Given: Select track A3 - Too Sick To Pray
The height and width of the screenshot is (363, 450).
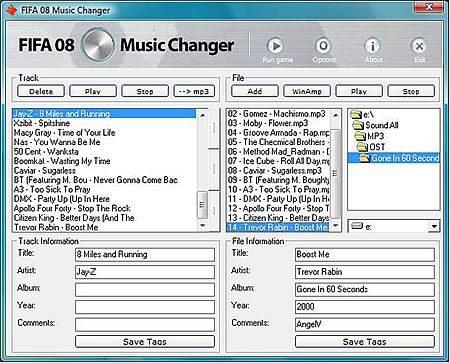Looking at the screenshot, I should coord(104,190).
